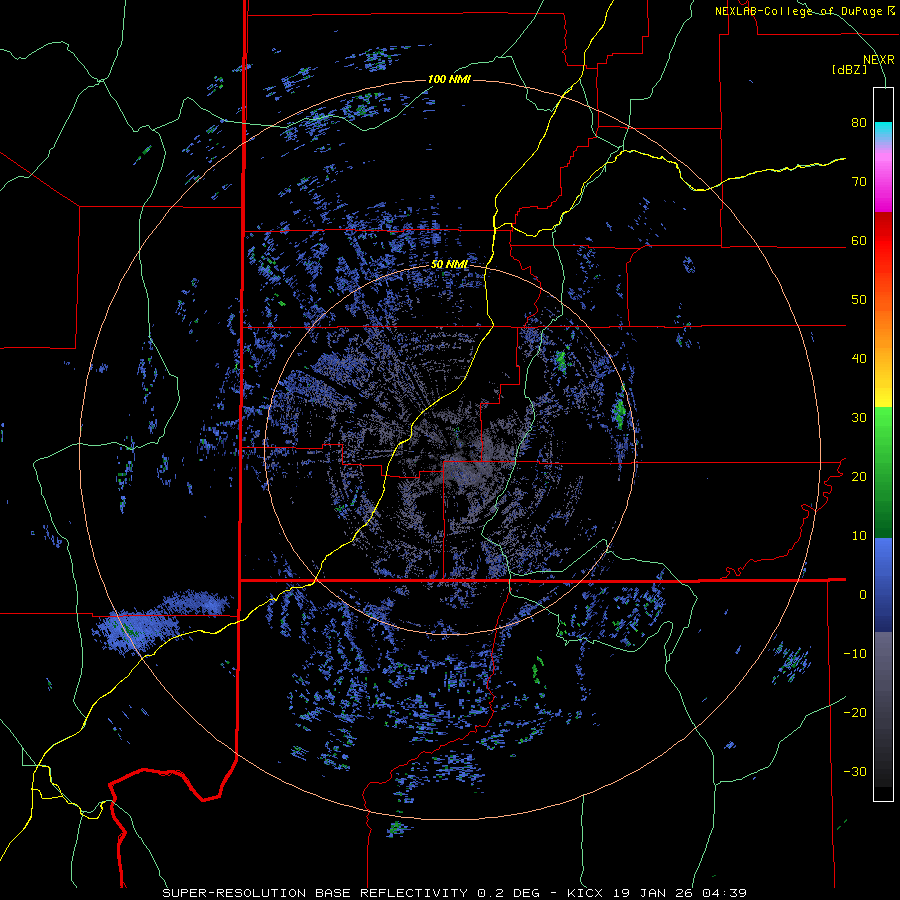Click the gray segment of the color bar
Viewport: 900px width, 900px height.
(x=883, y=660)
